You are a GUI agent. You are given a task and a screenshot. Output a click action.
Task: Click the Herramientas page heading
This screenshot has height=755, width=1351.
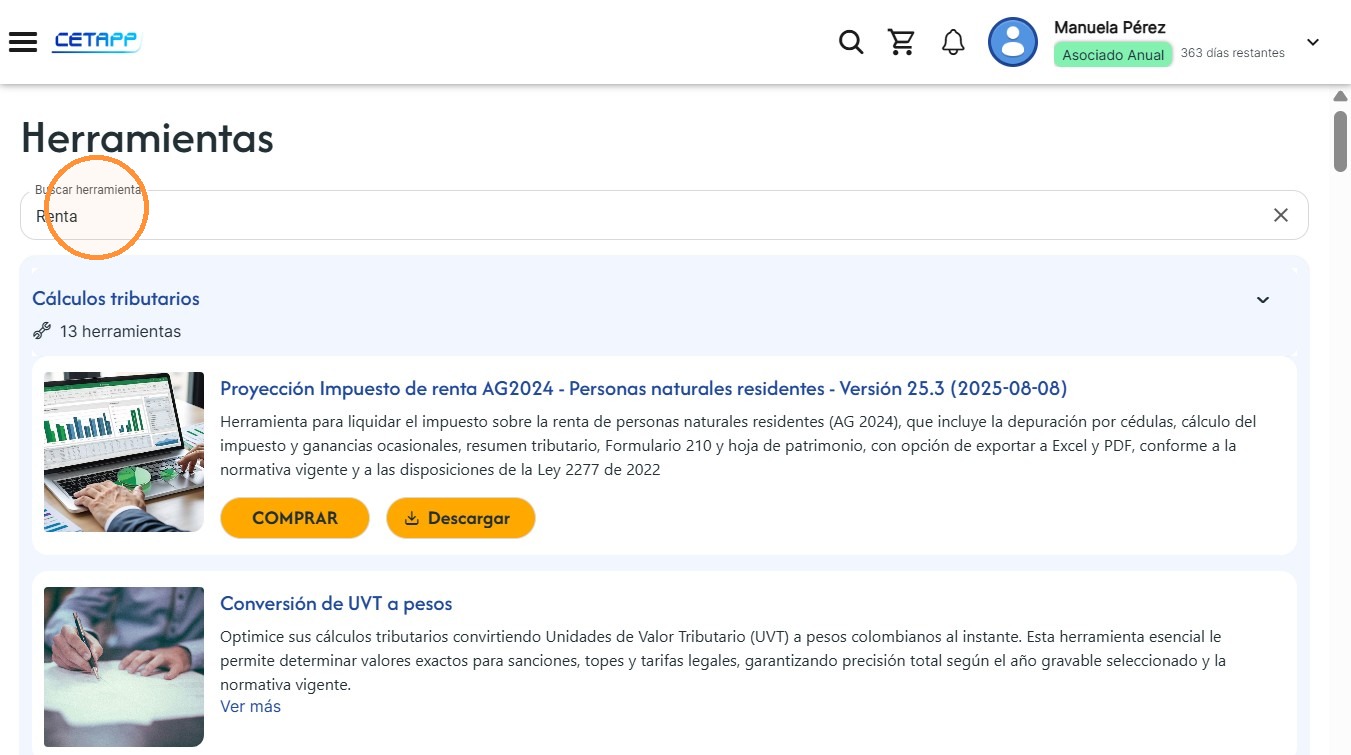click(147, 137)
